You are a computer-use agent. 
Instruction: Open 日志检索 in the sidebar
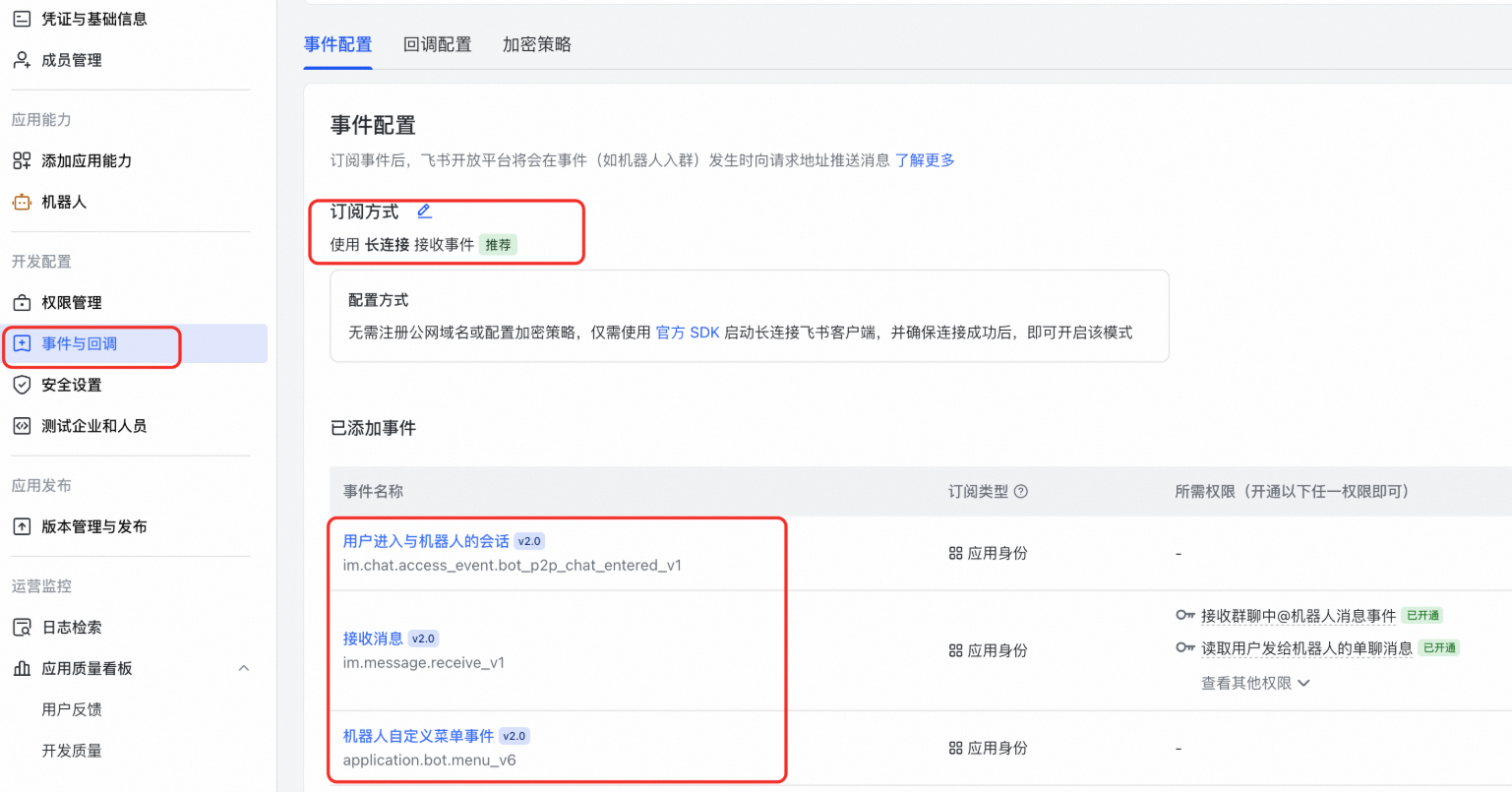tap(72, 627)
